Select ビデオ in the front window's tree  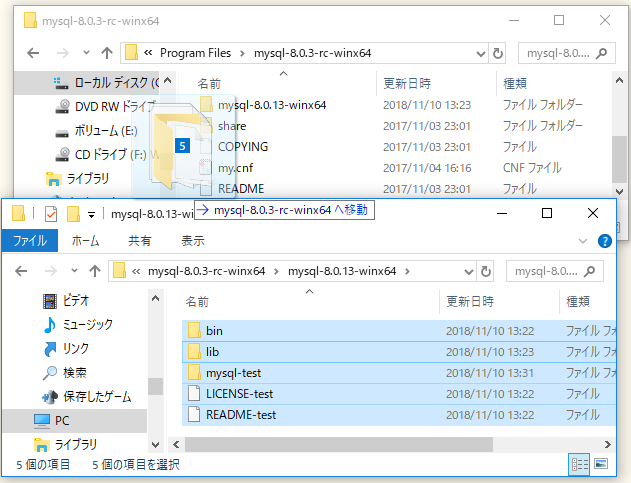coord(66,301)
